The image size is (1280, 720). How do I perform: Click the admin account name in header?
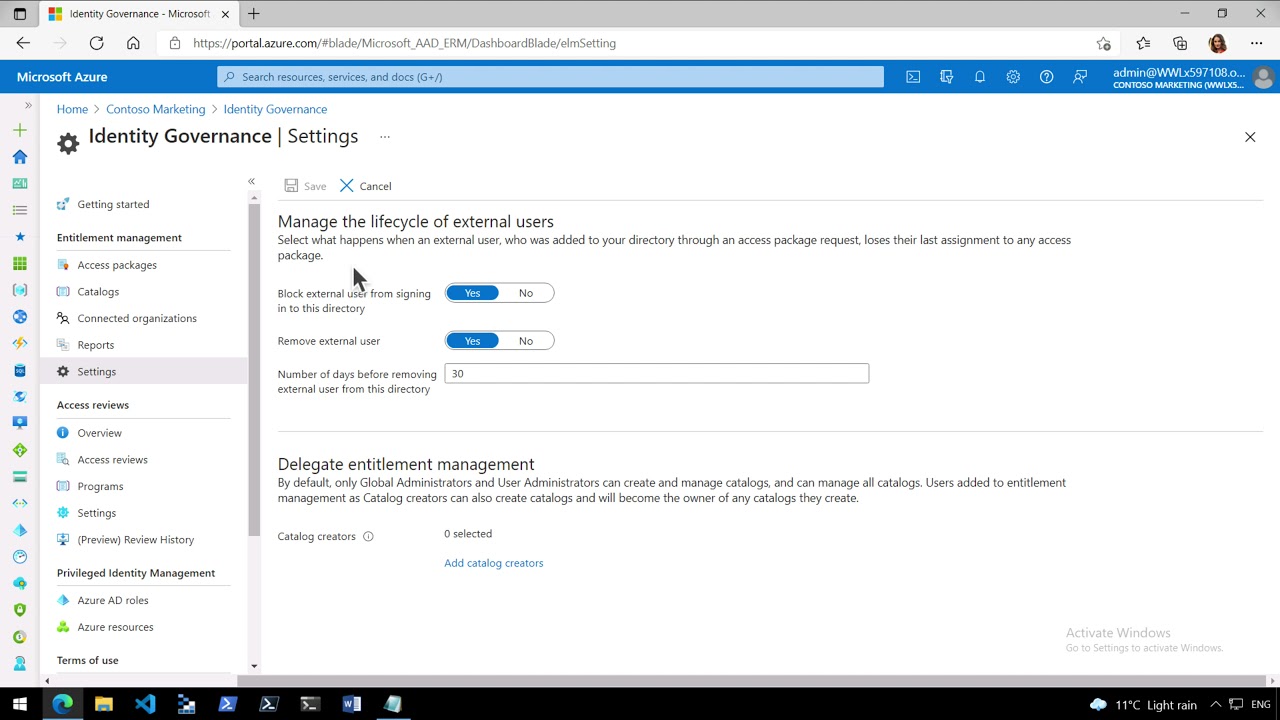[x=1179, y=72]
